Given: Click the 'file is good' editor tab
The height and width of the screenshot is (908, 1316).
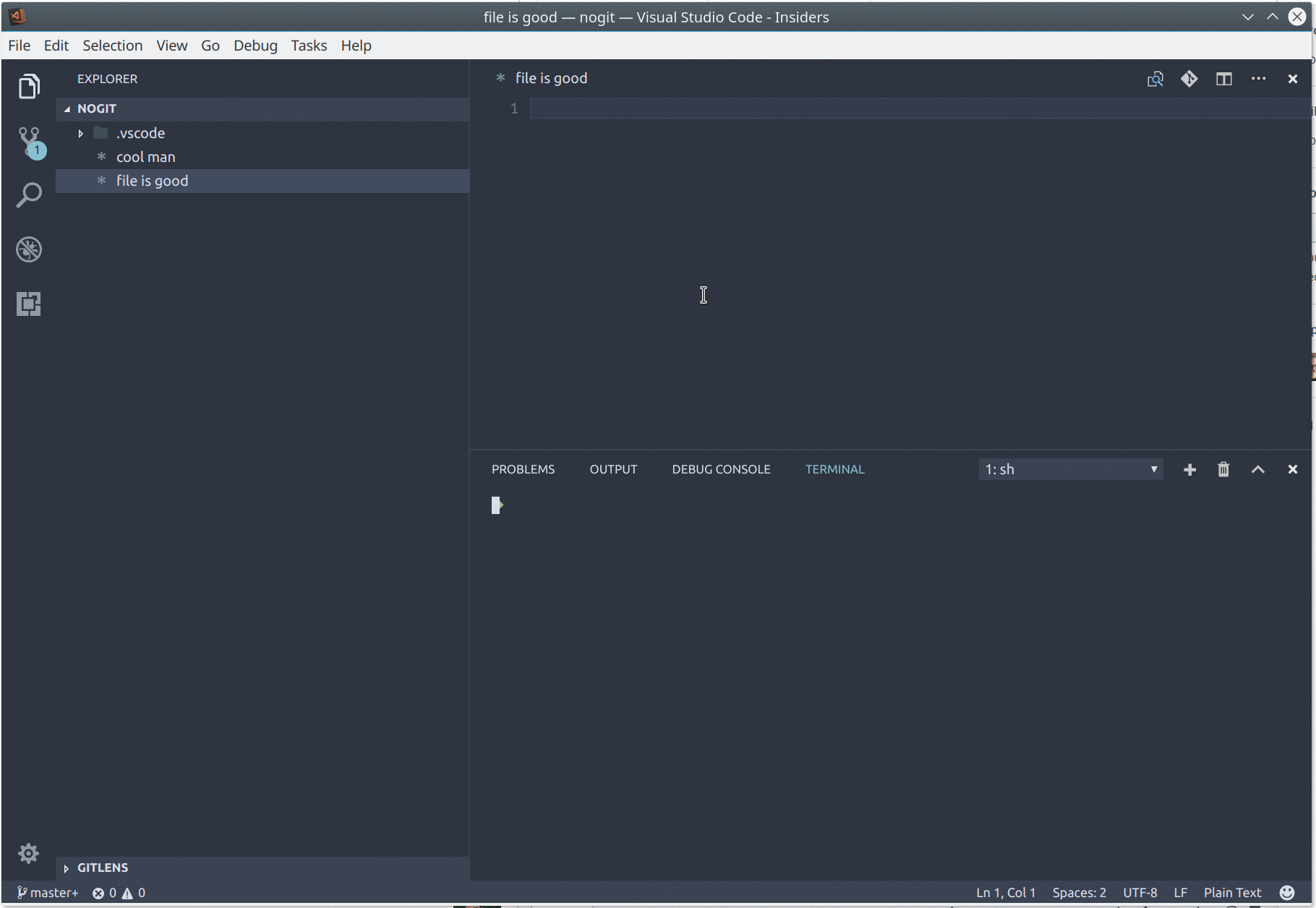Looking at the screenshot, I should [542, 78].
